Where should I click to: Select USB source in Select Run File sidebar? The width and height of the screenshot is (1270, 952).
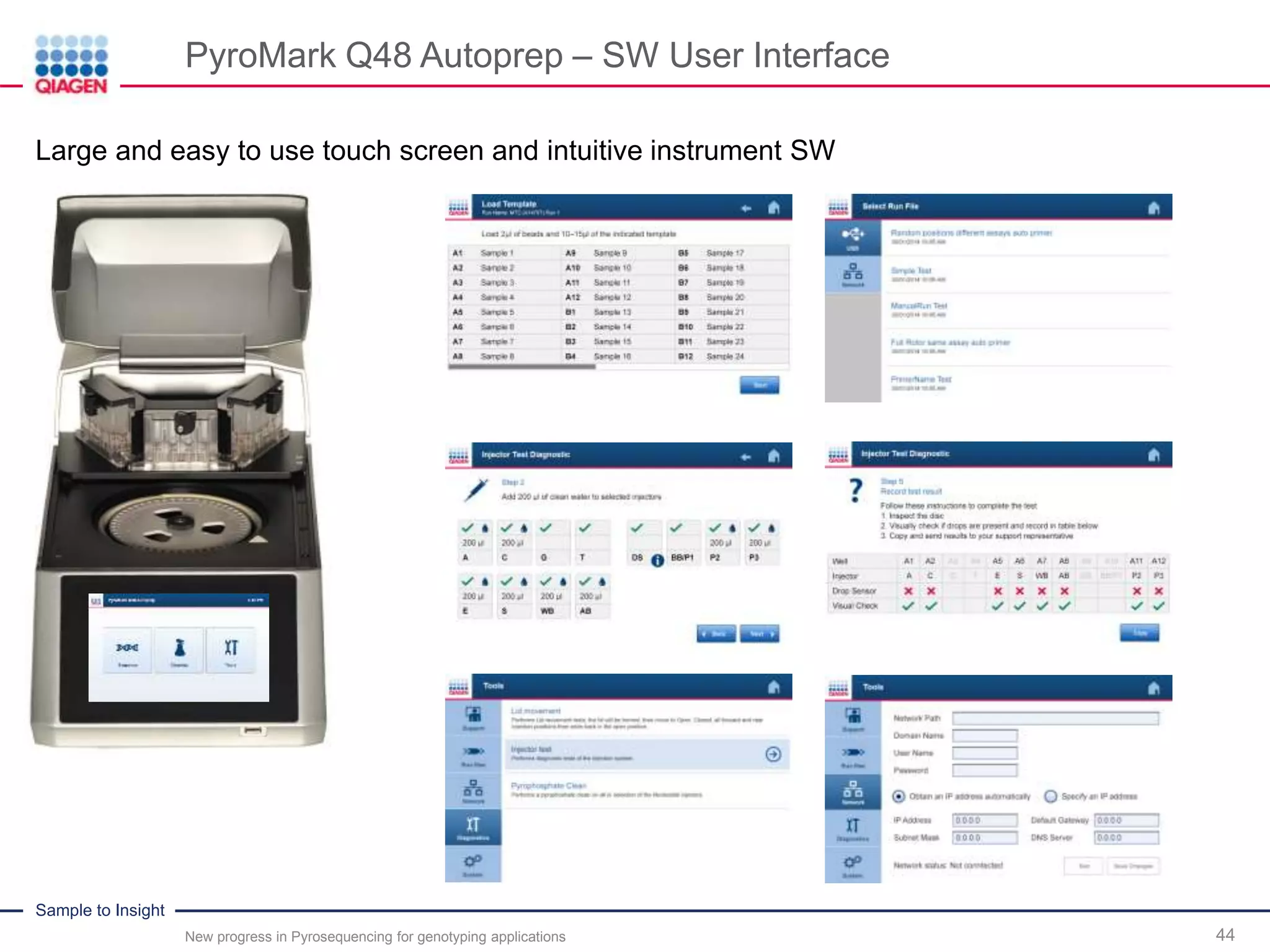pyautogui.click(x=853, y=238)
